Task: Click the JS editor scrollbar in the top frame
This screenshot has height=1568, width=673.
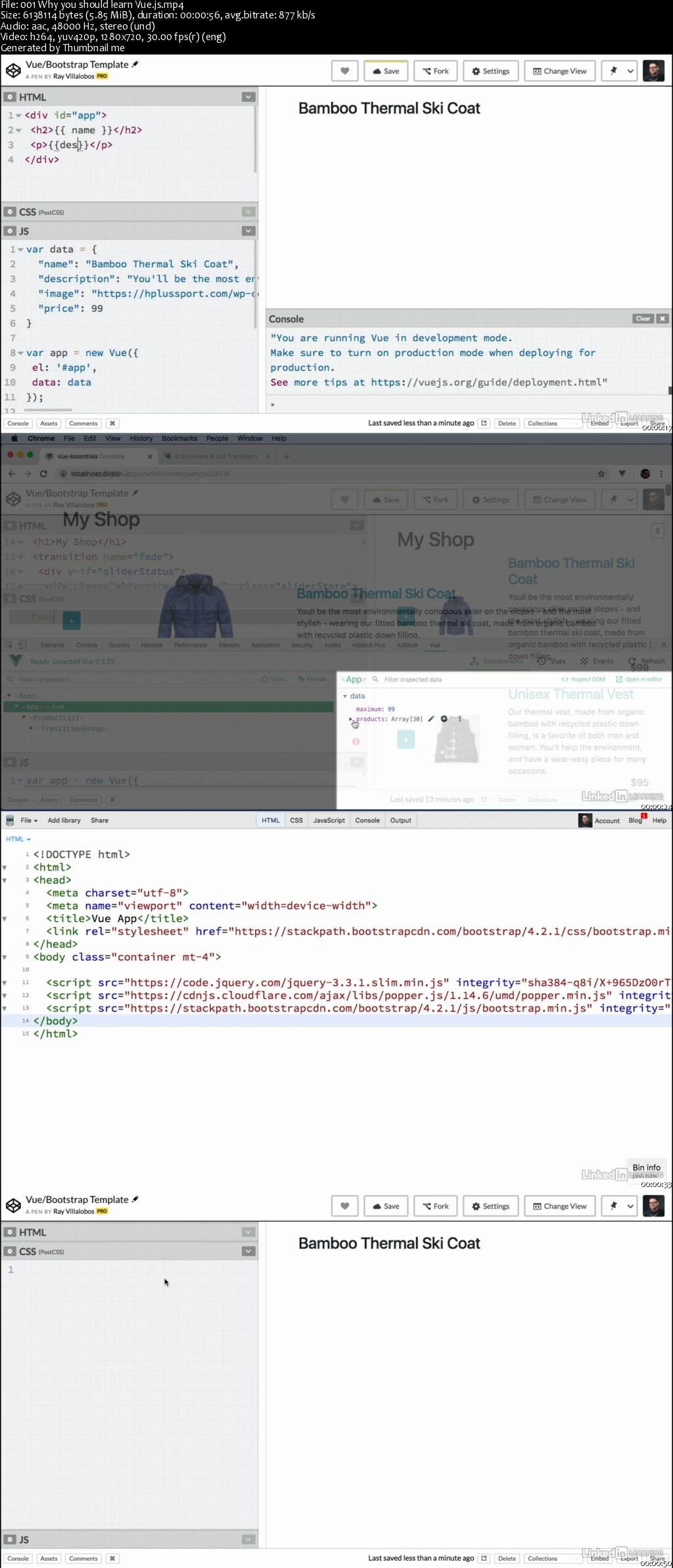Action: pyautogui.click(x=255, y=286)
